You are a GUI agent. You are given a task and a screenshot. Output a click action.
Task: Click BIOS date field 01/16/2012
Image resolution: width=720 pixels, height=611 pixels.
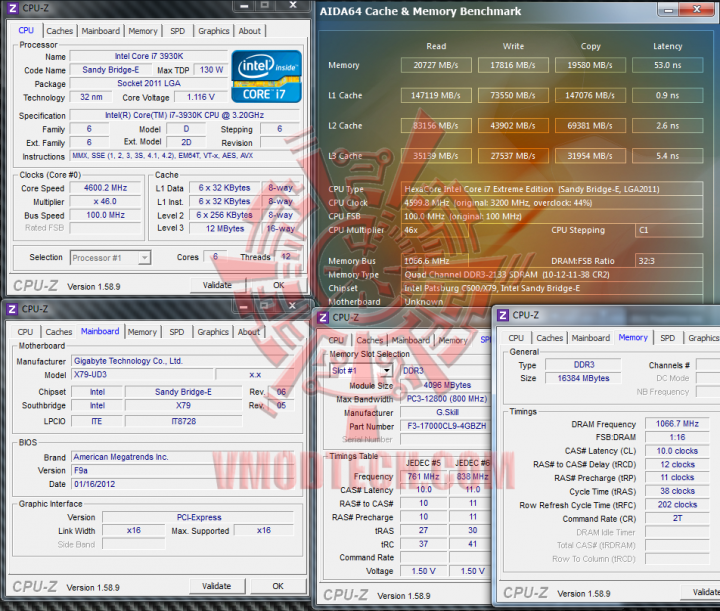[x=183, y=484]
